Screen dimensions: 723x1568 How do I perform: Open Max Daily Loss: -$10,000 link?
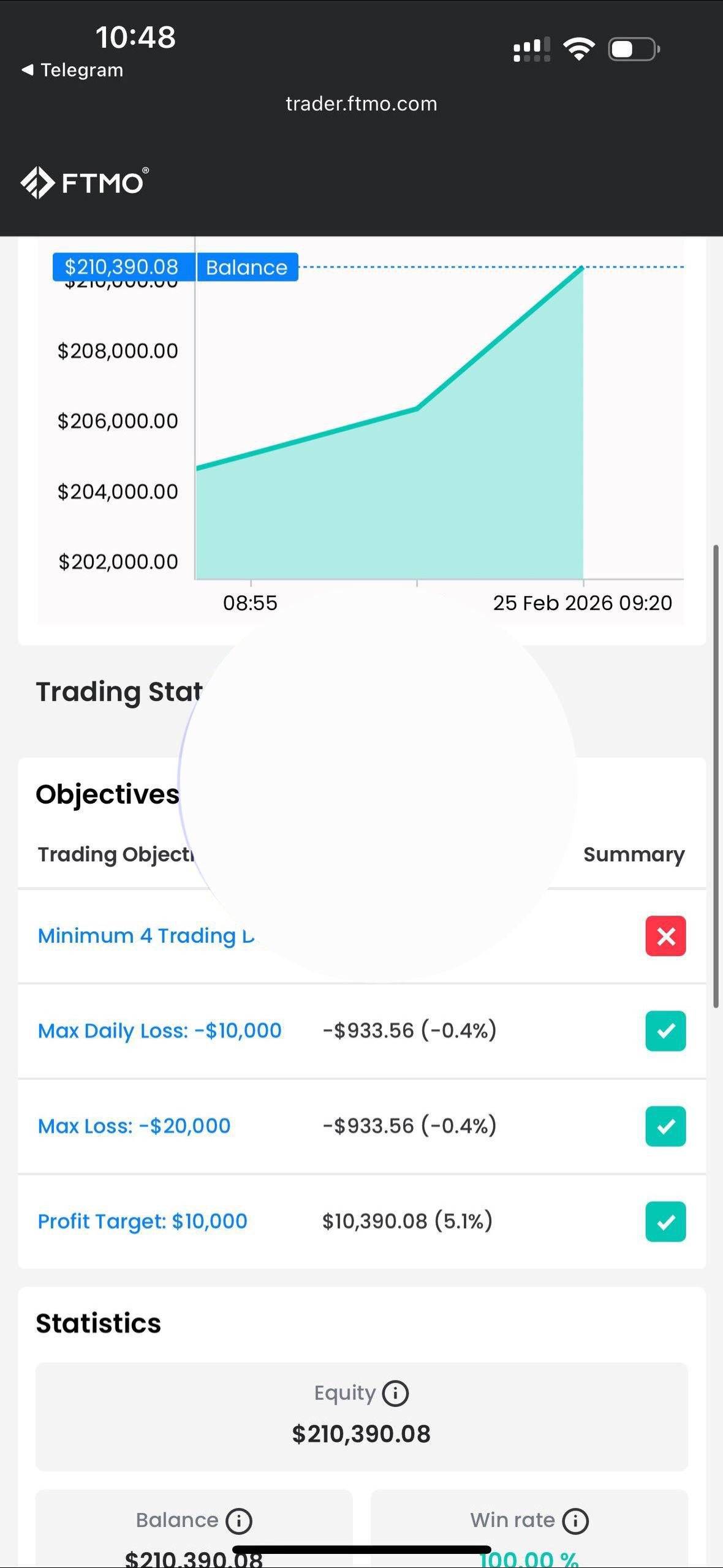(x=159, y=1031)
